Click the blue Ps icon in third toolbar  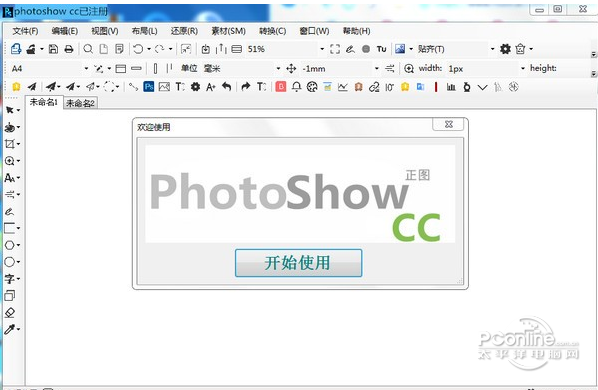click(149, 87)
